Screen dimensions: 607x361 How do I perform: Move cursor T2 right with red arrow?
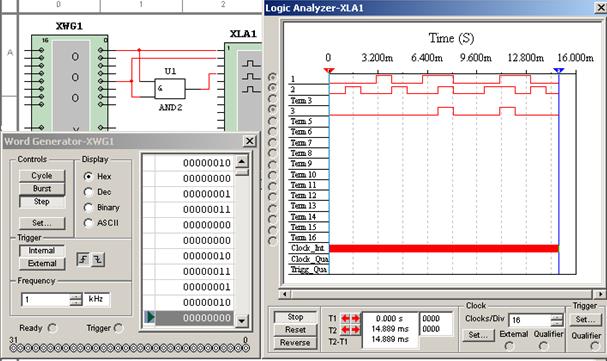pyautogui.click(x=355, y=330)
